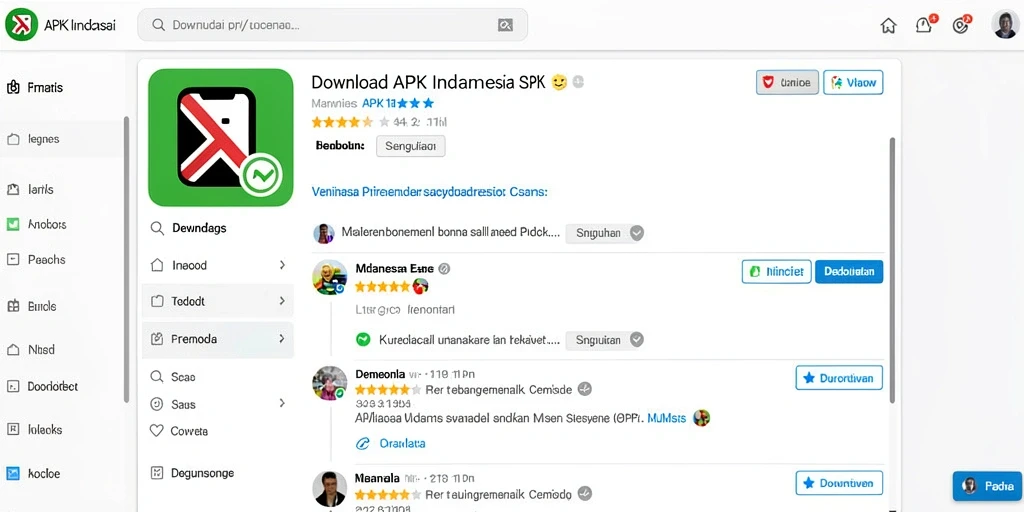Focus the top search input field
The width and height of the screenshot is (1024, 512).
point(332,25)
